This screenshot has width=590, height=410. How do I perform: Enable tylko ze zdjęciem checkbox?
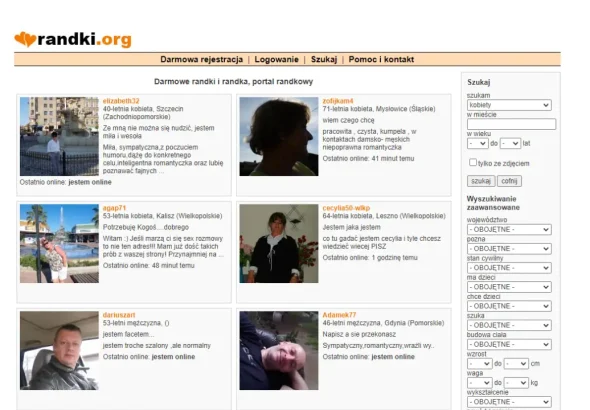473,162
